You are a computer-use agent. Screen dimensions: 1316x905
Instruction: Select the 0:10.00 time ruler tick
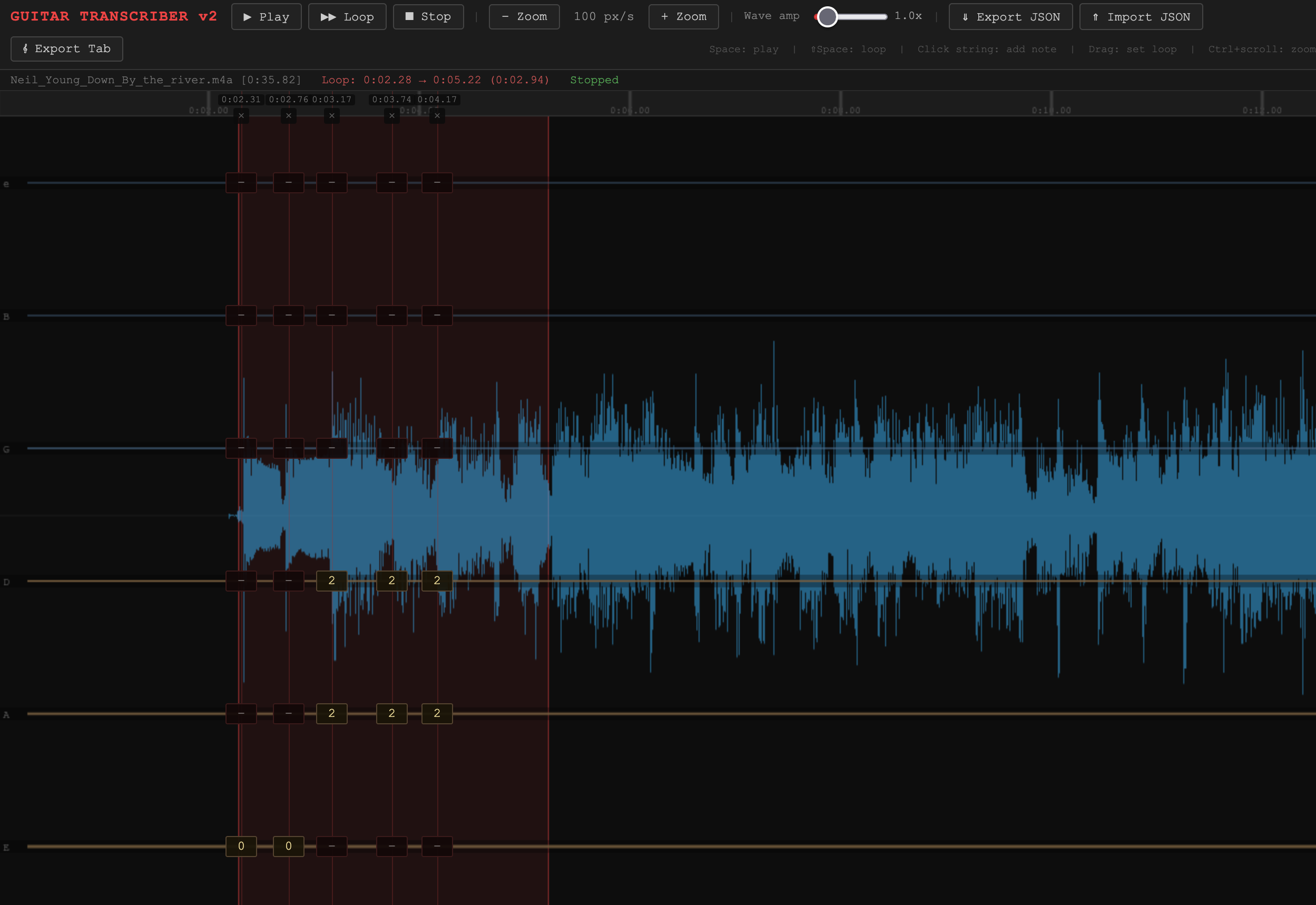pos(1051,110)
